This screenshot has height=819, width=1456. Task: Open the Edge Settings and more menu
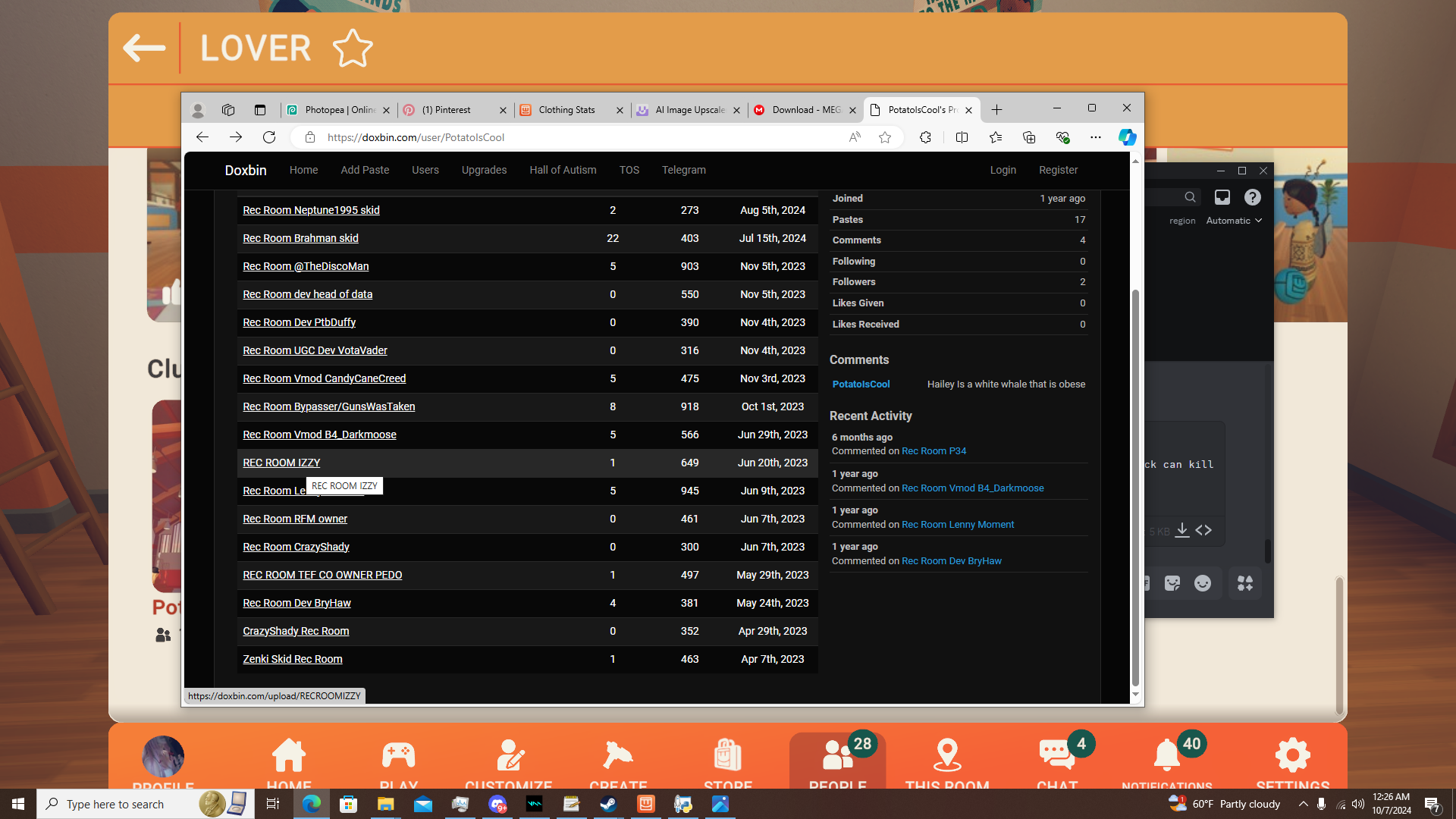1095,137
